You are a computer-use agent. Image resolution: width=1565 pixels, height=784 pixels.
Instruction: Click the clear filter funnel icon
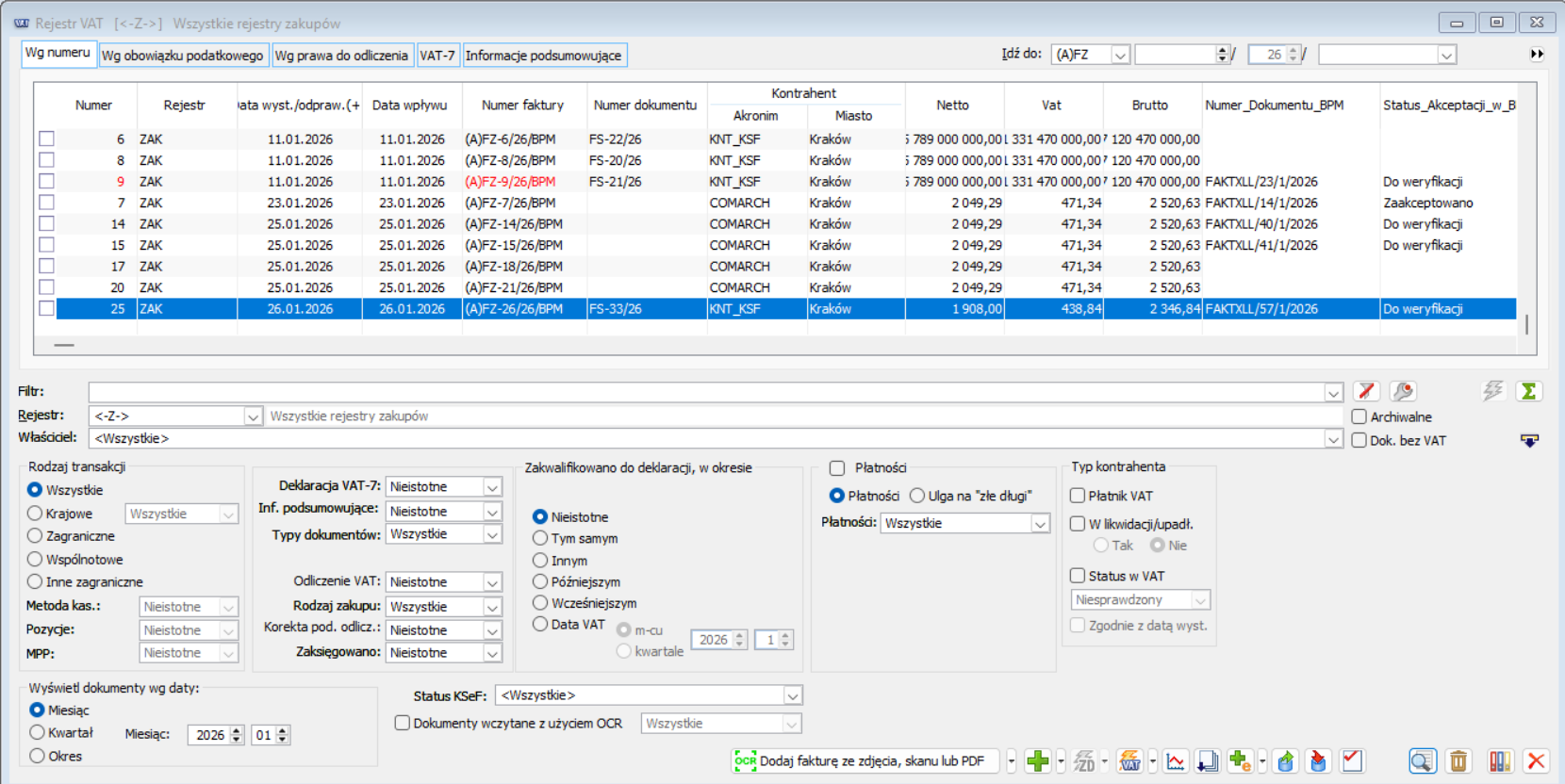click(1366, 391)
